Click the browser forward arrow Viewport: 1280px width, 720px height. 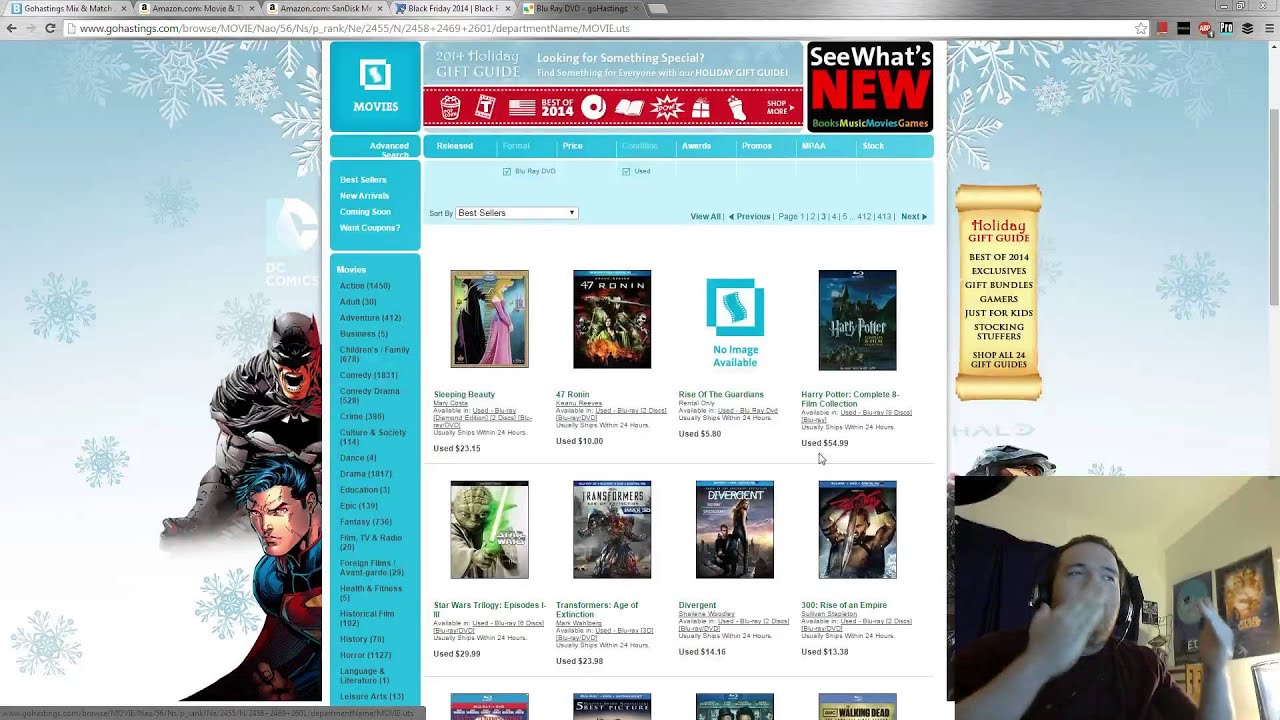tap(30, 28)
